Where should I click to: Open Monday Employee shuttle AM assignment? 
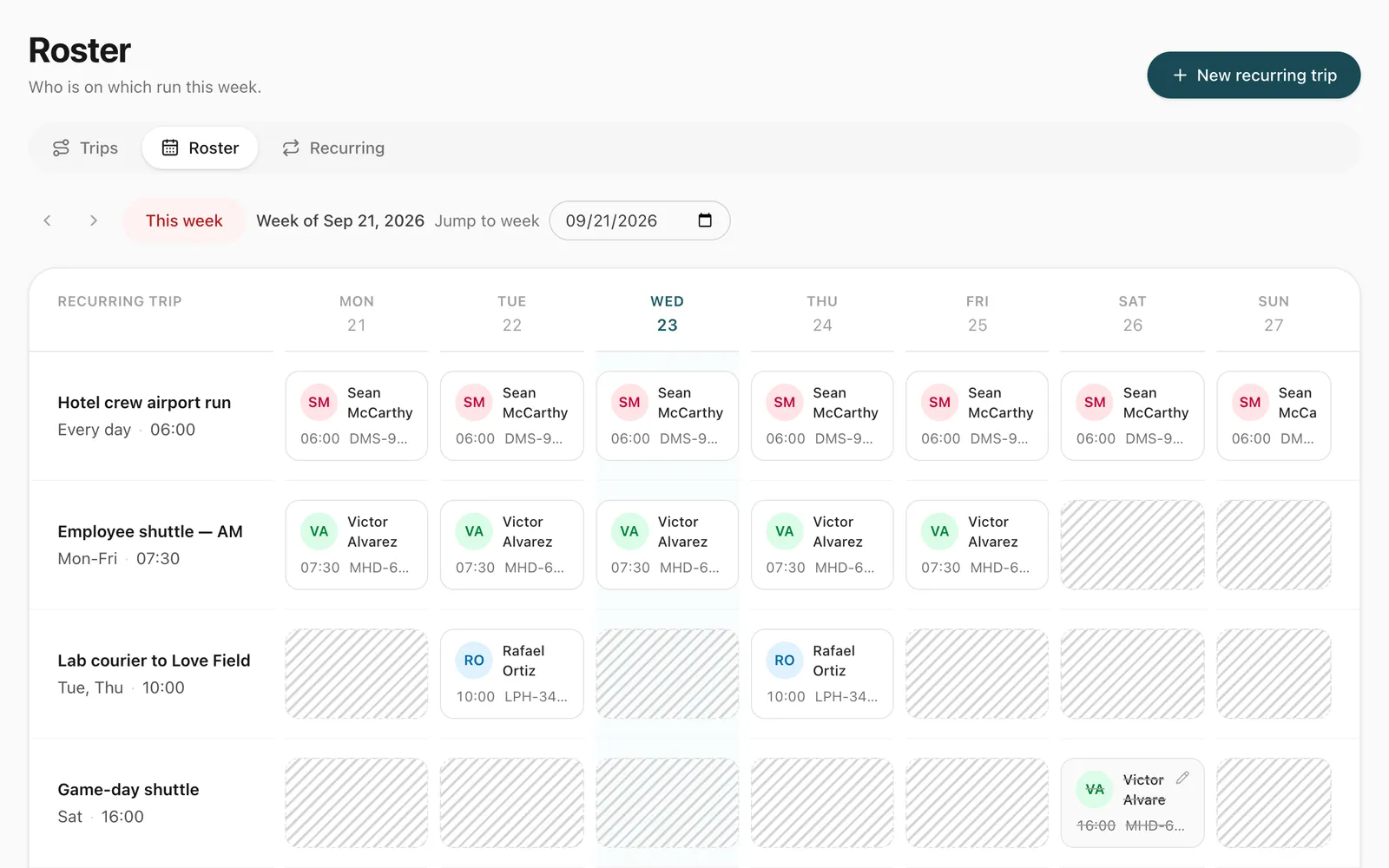pos(357,545)
